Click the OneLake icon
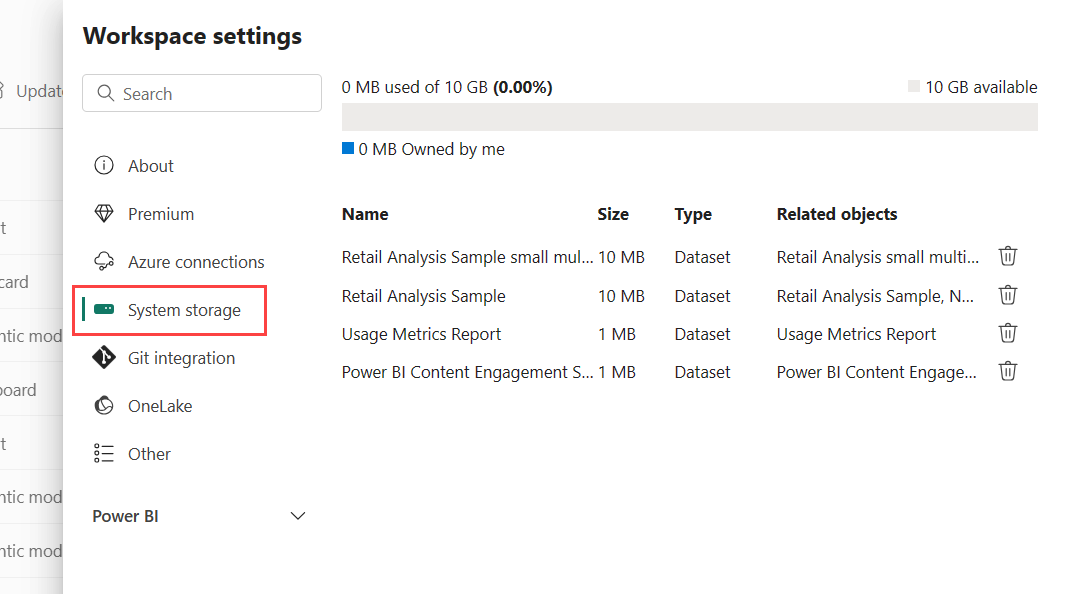 click(104, 406)
